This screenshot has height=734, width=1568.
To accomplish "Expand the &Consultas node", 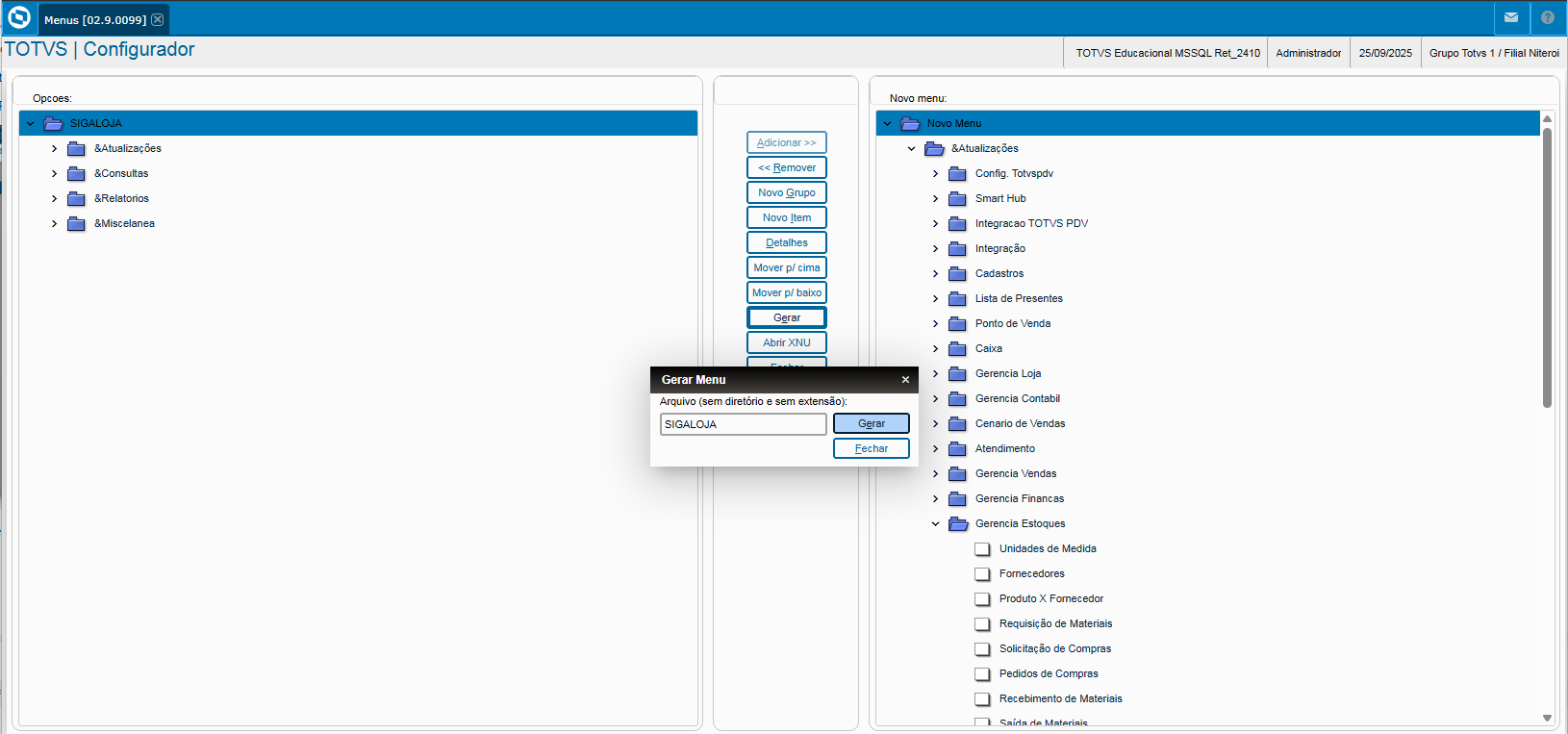I will pos(54,173).
